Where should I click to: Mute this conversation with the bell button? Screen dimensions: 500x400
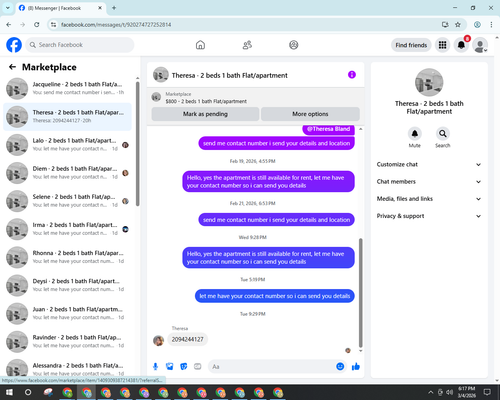coord(415,134)
